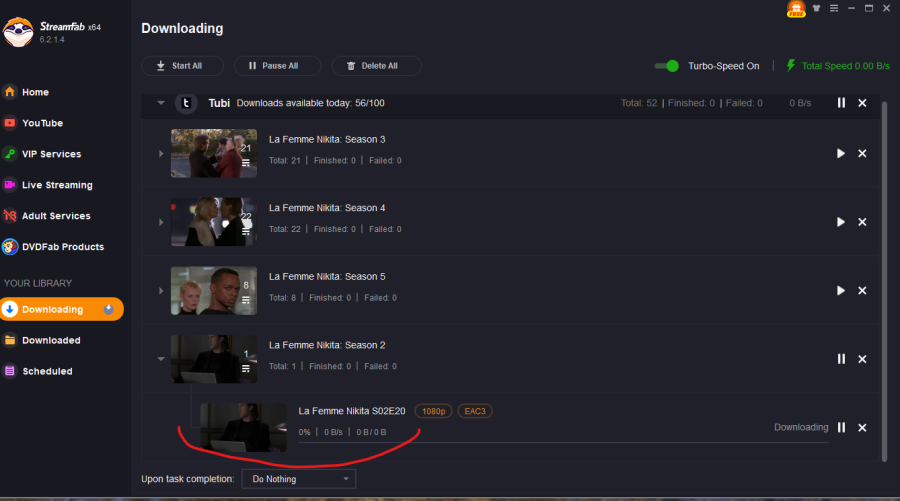Click the free gift cart icon

pyautogui.click(x=796, y=9)
